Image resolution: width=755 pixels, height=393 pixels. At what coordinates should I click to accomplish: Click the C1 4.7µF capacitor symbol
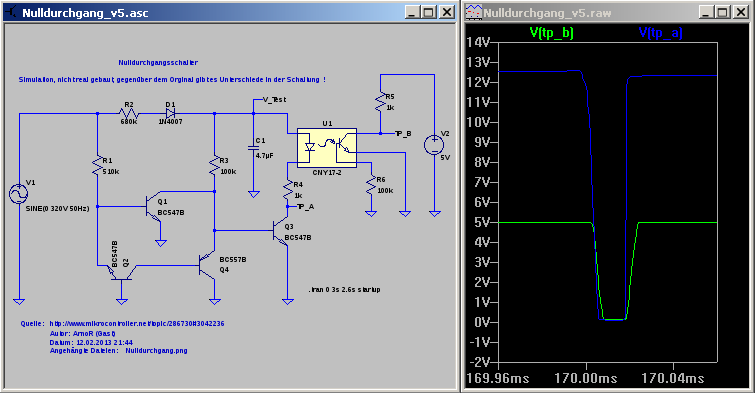pyautogui.click(x=253, y=148)
